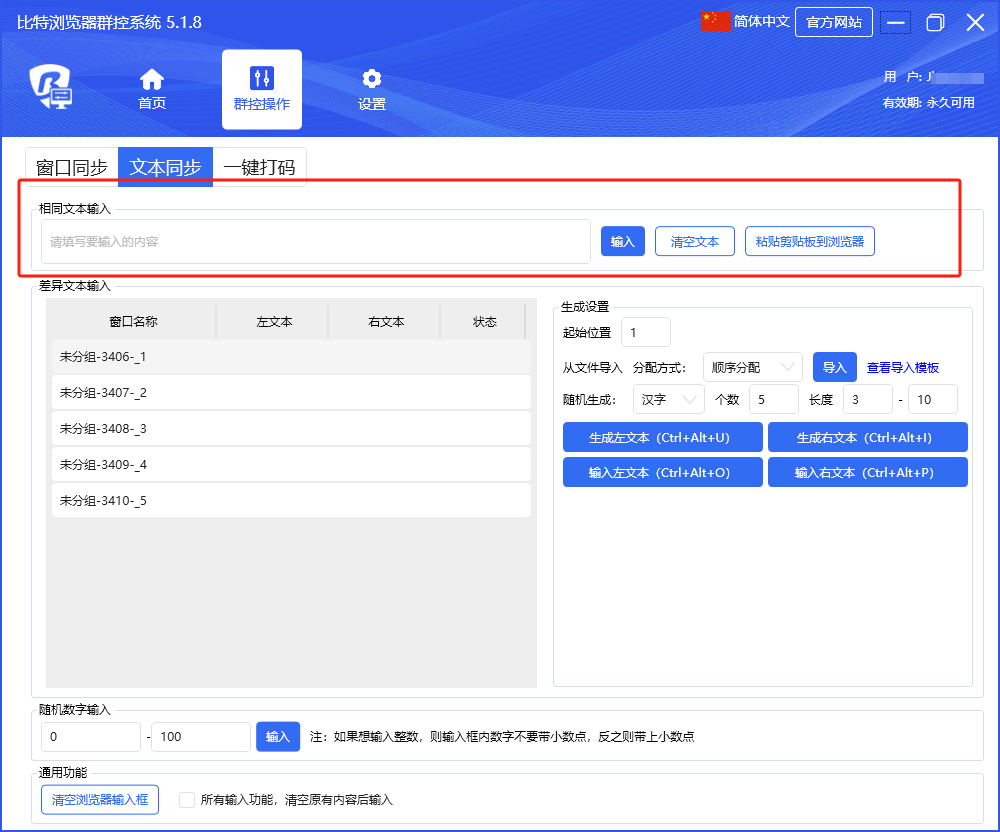
Task: Open the 首页 home icon
Action: [152, 80]
